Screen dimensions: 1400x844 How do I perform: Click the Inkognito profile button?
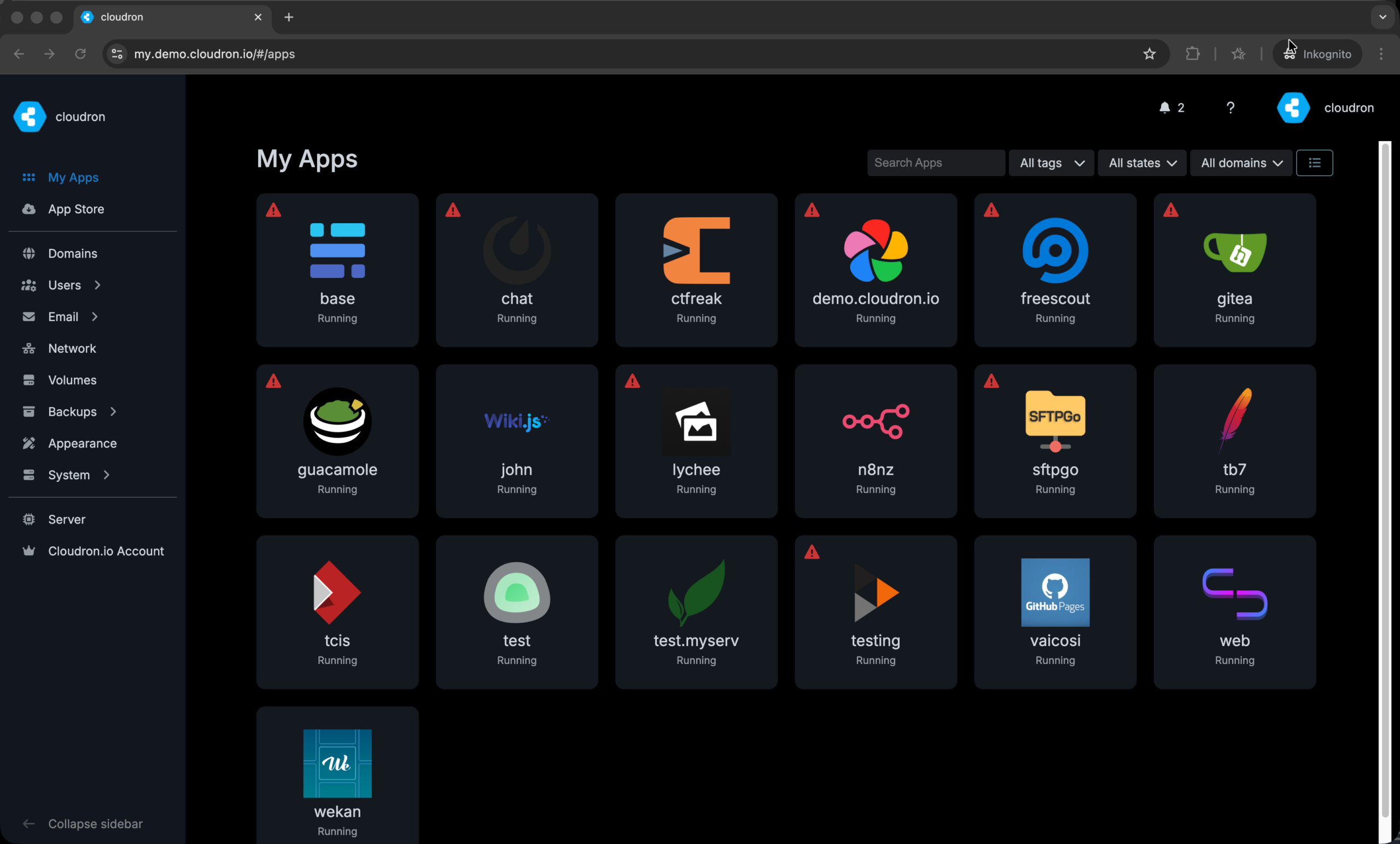(x=1316, y=54)
